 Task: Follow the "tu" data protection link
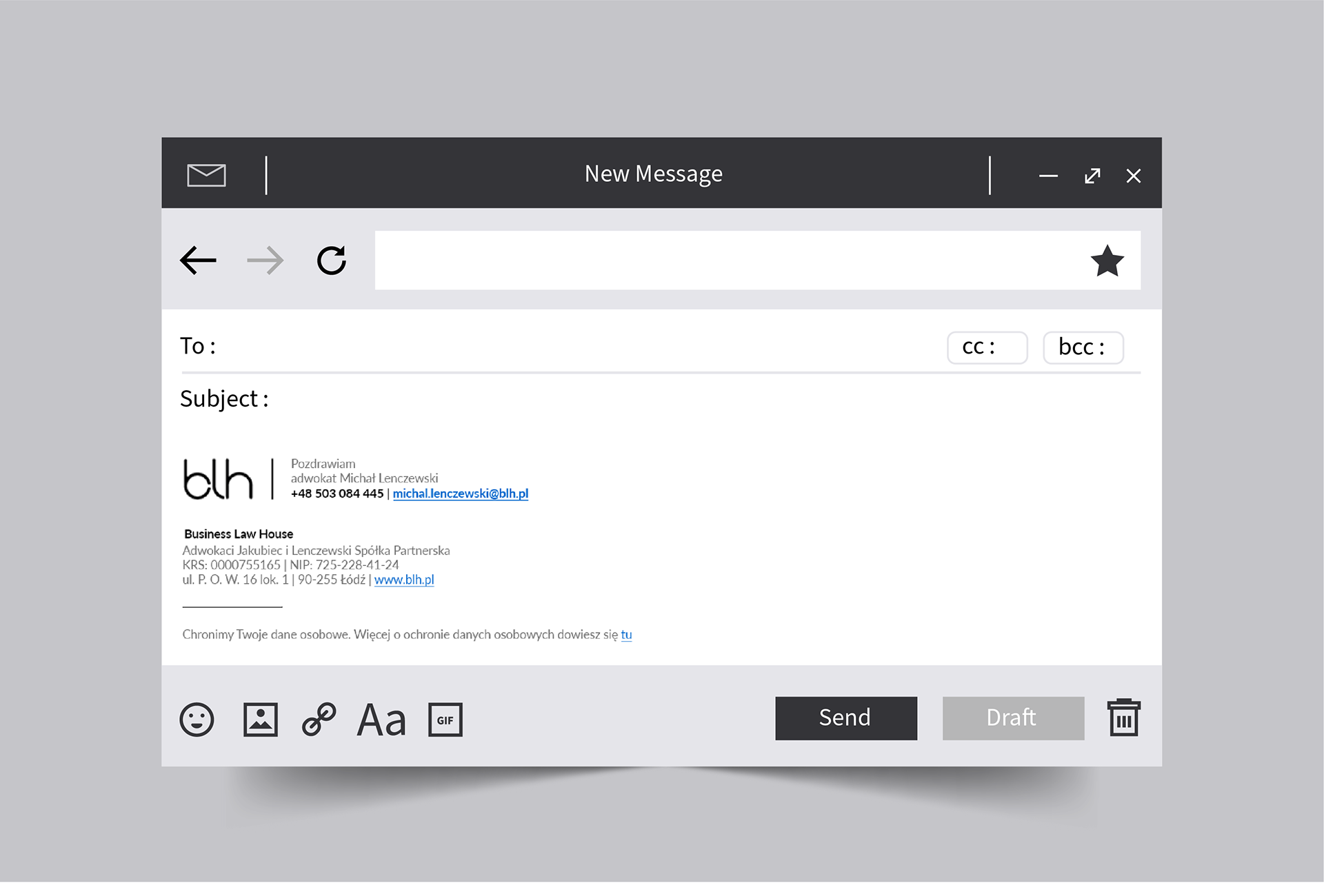pyautogui.click(x=626, y=634)
